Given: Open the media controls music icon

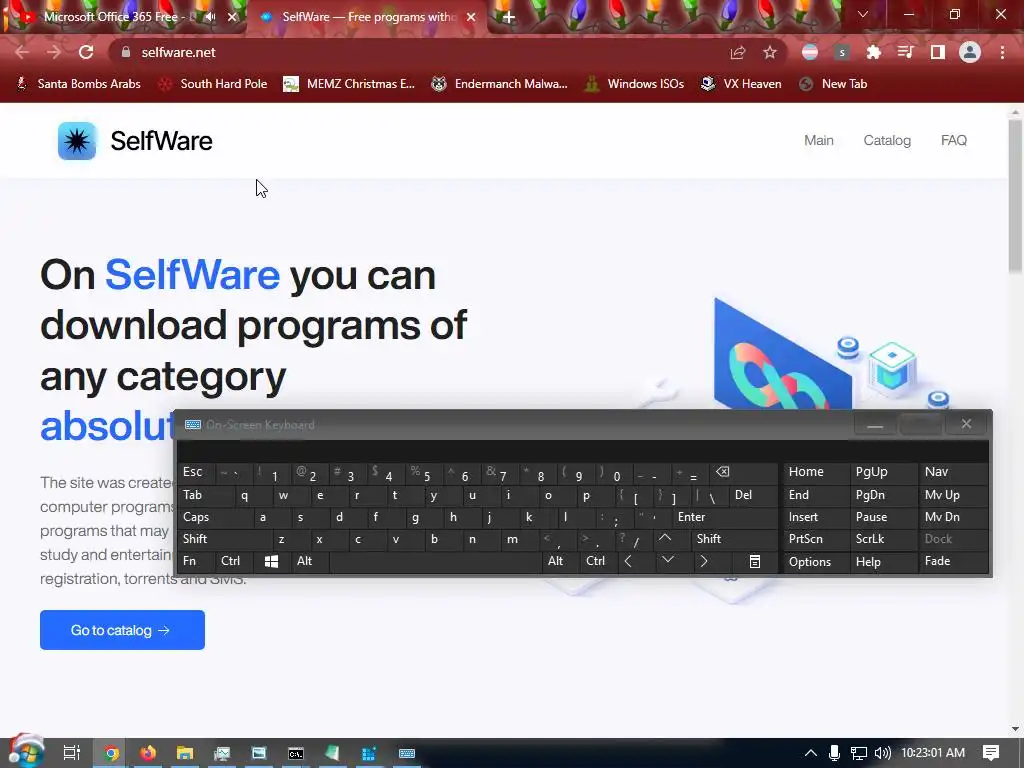Looking at the screenshot, I should 905,52.
